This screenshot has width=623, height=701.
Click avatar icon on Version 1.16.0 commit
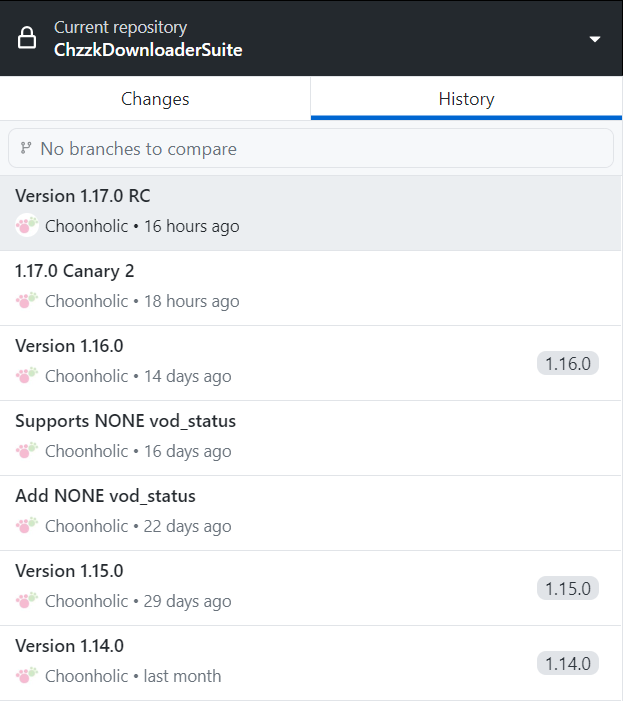pos(27,376)
